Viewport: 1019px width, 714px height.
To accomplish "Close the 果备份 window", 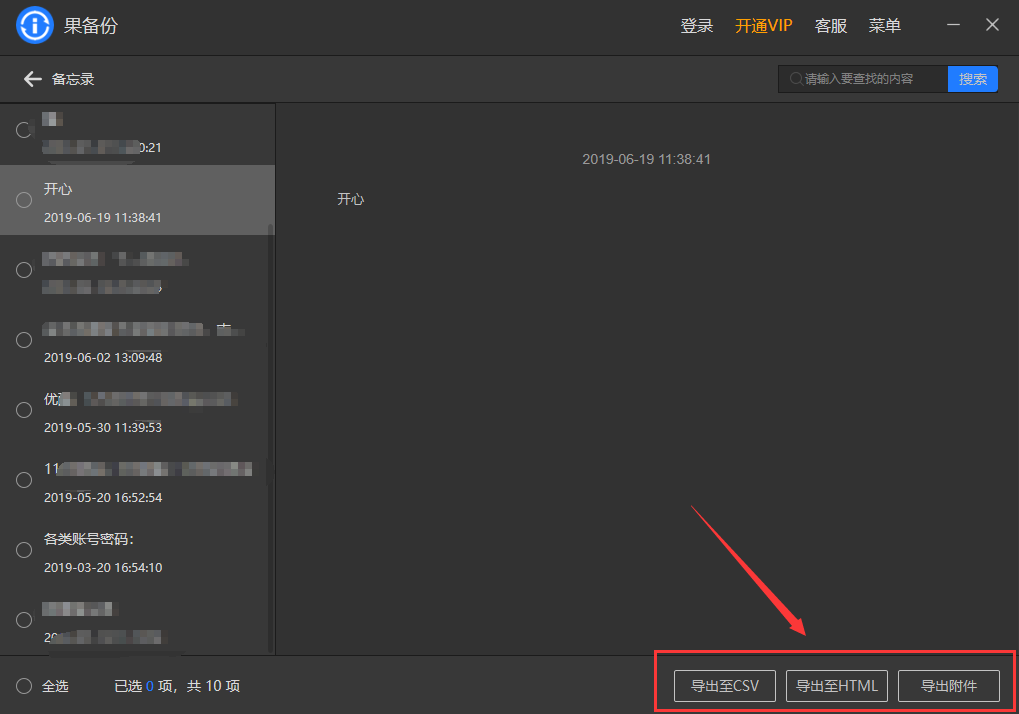I will (992, 25).
